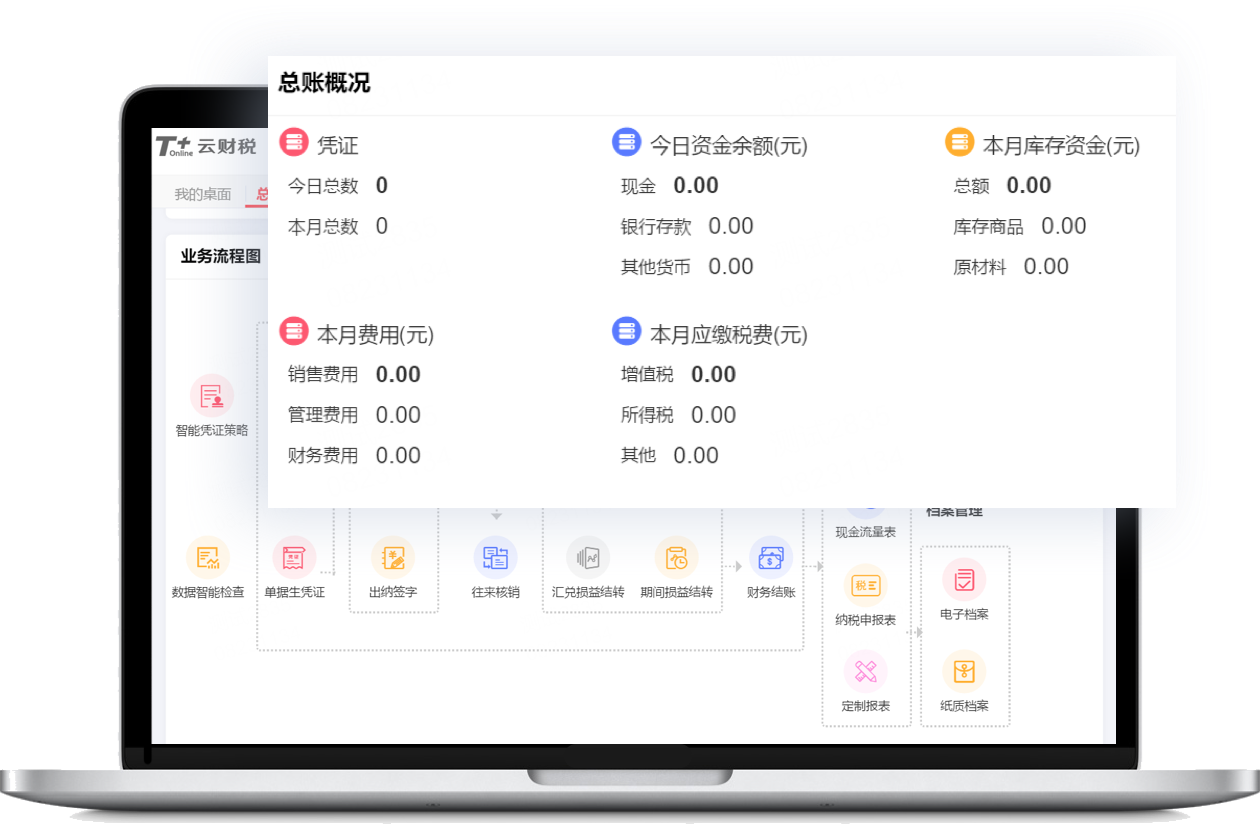The width and height of the screenshot is (1260, 824).
Task: Click the orange 本月库存资金 section icon
Action: (959, 143)
